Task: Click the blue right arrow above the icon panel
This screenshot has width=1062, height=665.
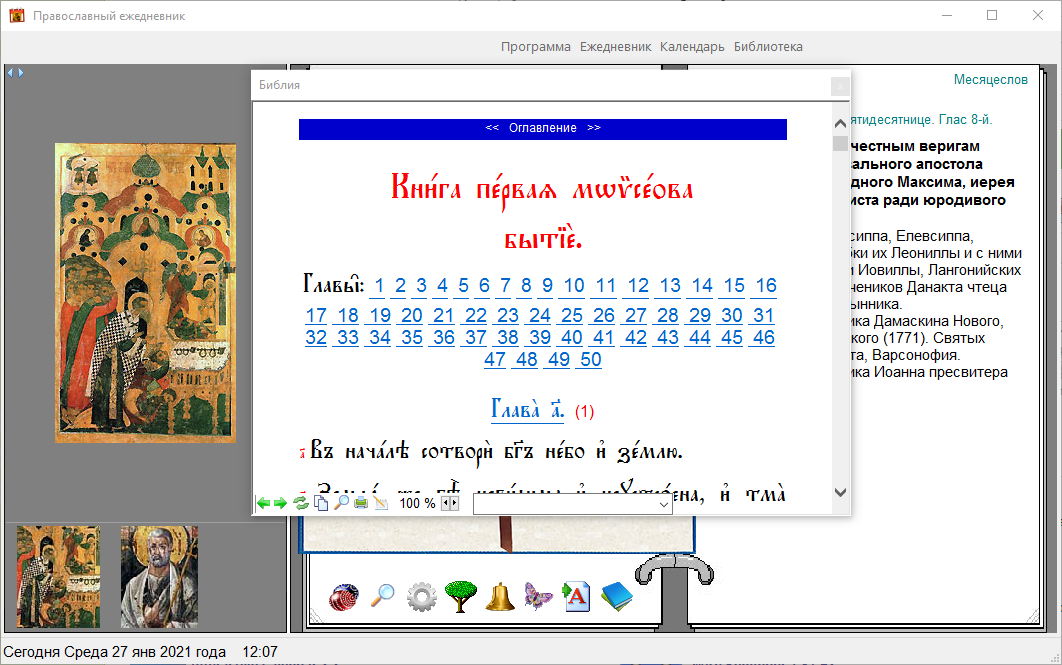Action: coord(20,72)
